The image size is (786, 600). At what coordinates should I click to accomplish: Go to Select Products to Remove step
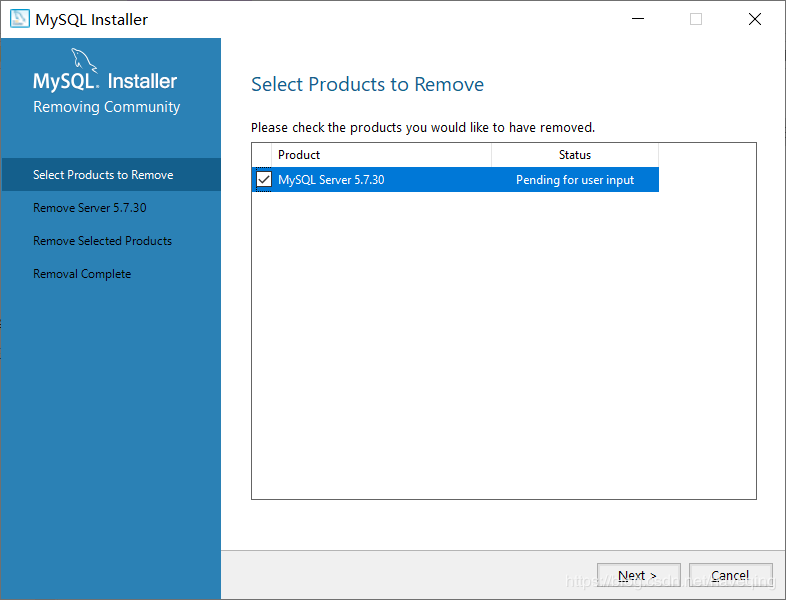click(x=103, y=175)
